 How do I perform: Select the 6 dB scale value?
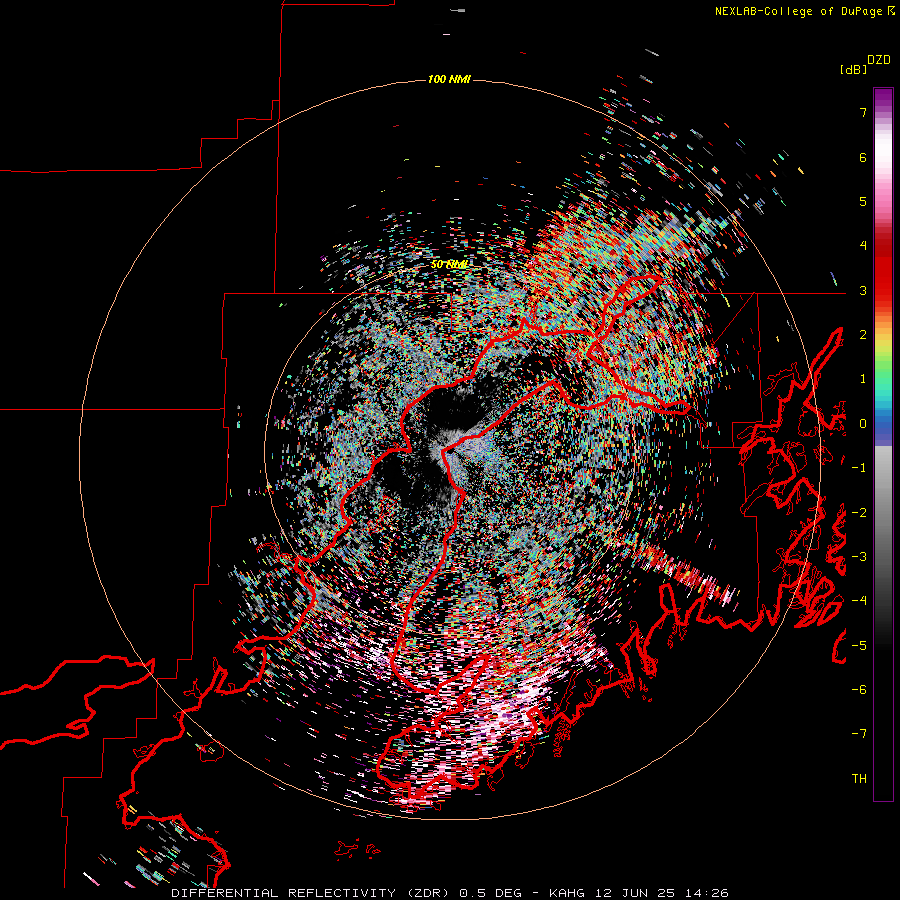click(863, 157)
